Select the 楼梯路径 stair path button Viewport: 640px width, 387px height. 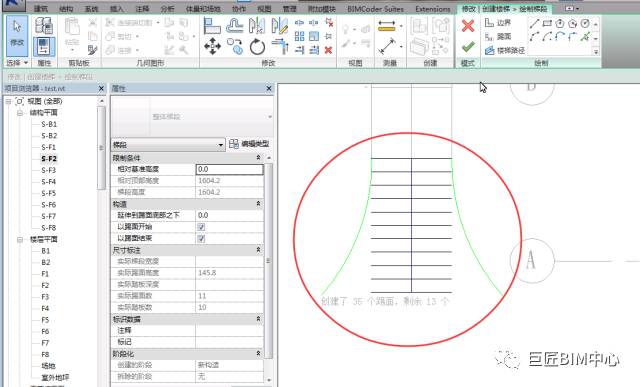click(505, 51)
